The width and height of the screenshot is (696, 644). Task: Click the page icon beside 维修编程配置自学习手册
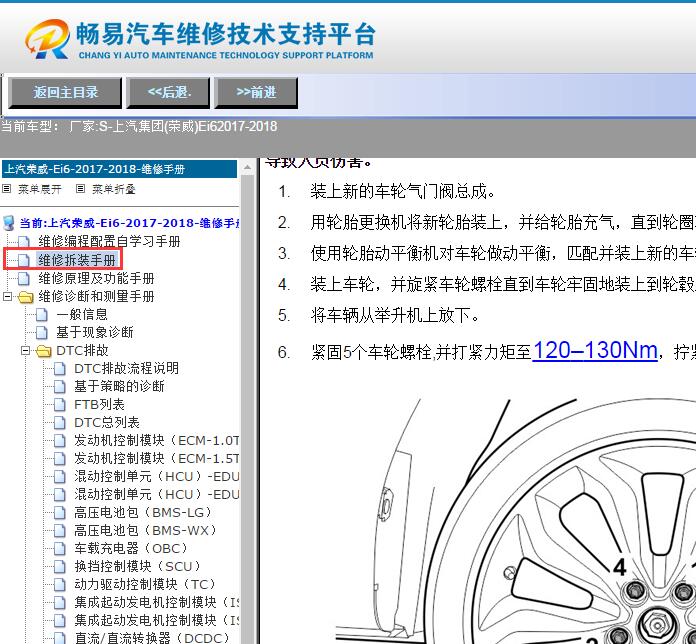(24, 242)
